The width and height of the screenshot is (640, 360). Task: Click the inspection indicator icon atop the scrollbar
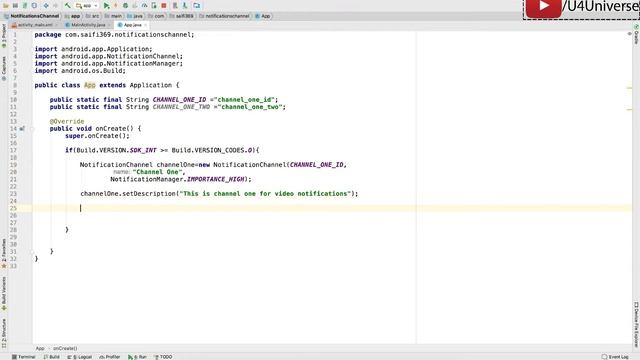(x=629, y=34)
